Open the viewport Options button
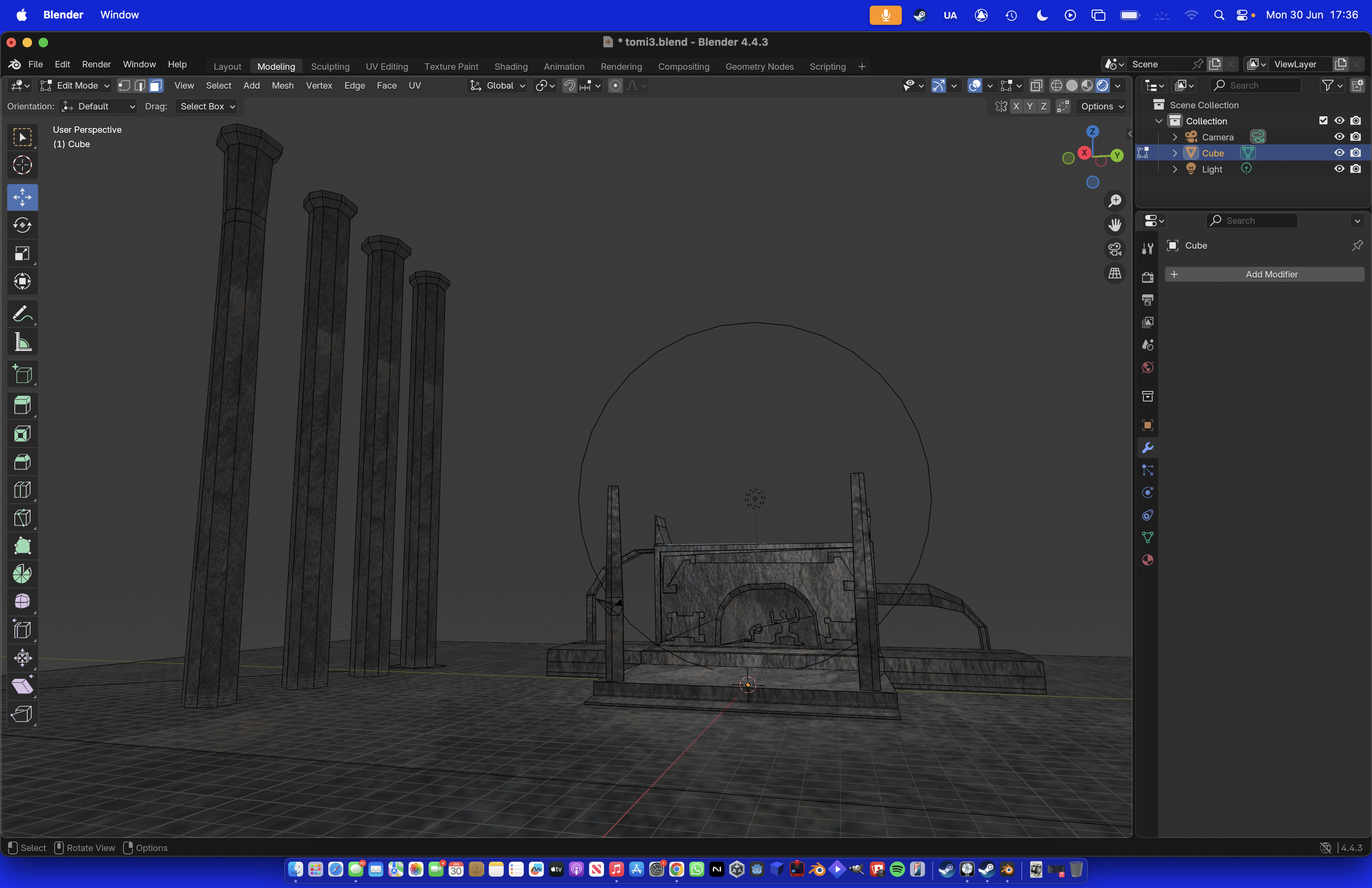The image size is (1372, 888). (1102, 106)
